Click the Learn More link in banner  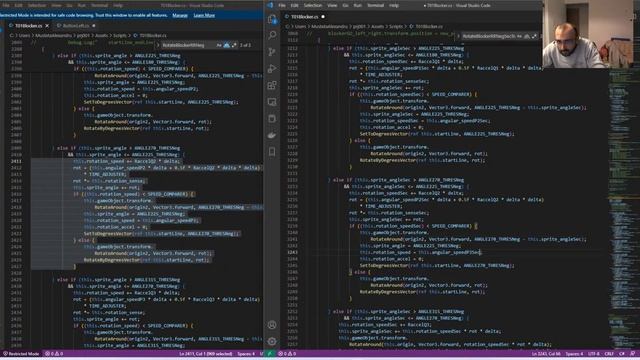pos(204,16)
